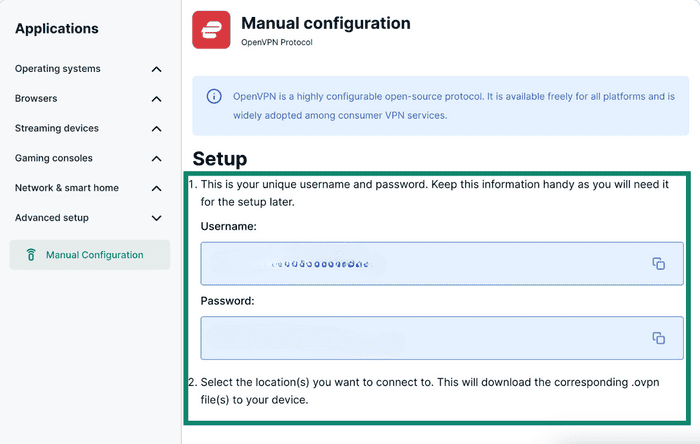
Task: Click the OpenVPN description notice text
Action: point(454,106)
